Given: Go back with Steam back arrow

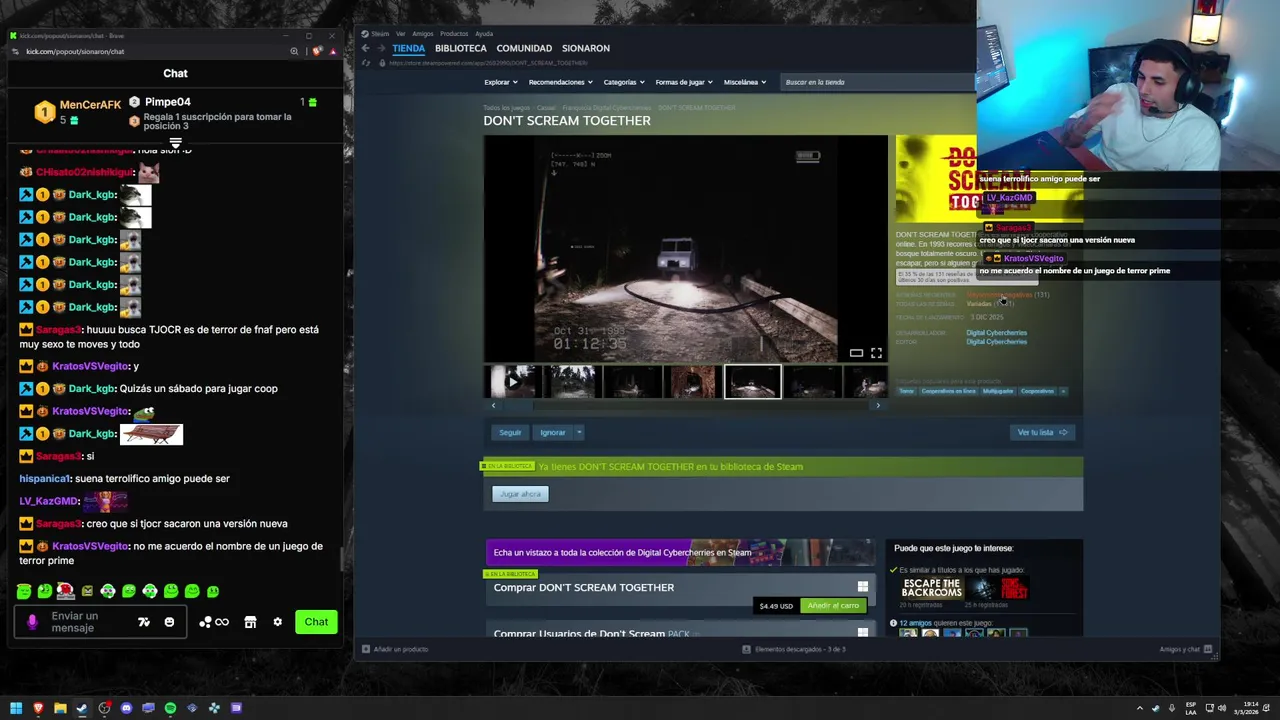Looking at the screenshot, I should [365, 48].
